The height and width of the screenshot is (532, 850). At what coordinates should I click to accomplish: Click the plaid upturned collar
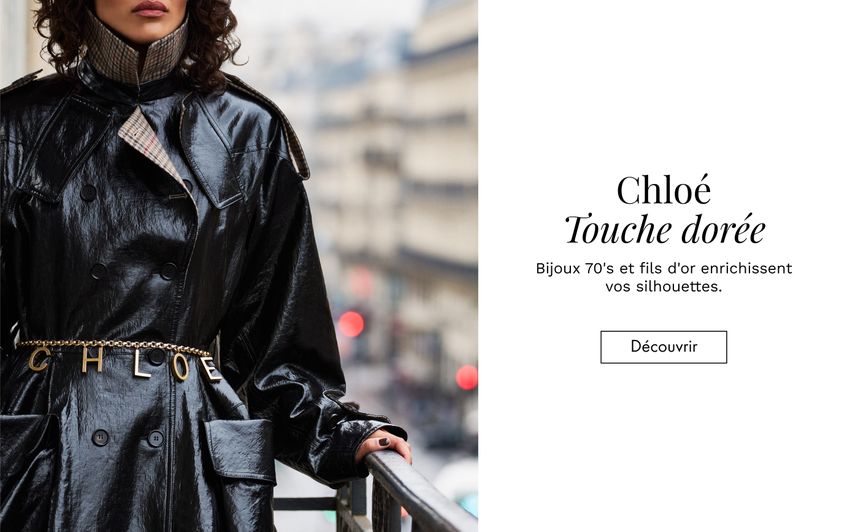pos(137,49)
